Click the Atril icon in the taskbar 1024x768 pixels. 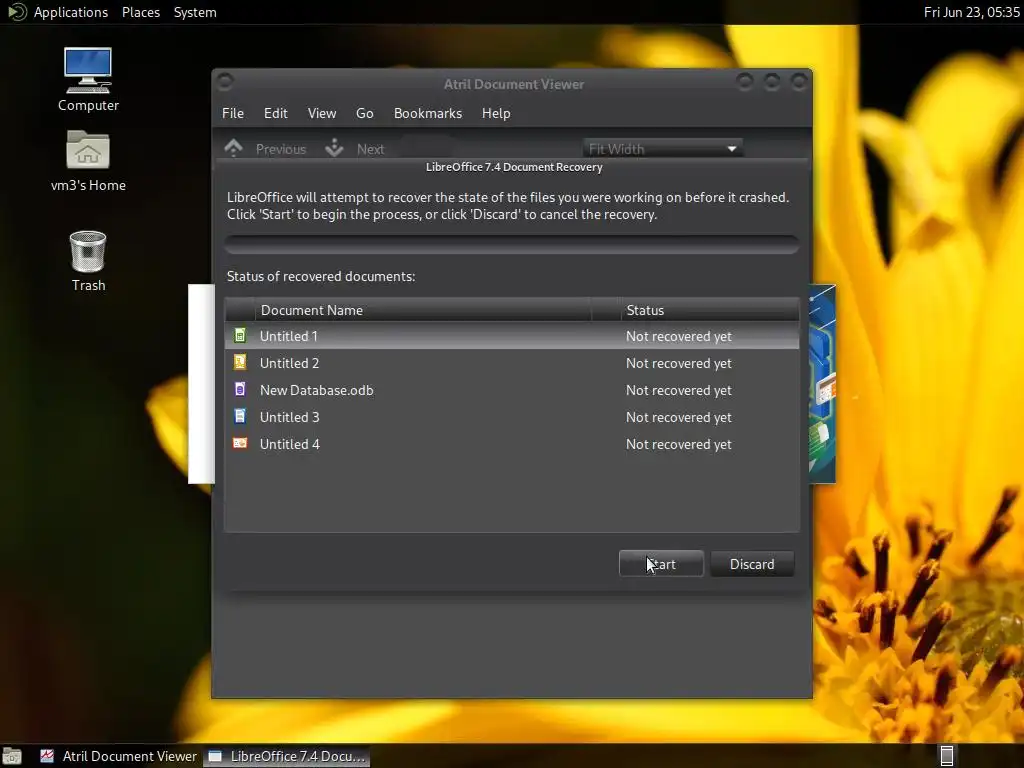(x=47, y=756)
